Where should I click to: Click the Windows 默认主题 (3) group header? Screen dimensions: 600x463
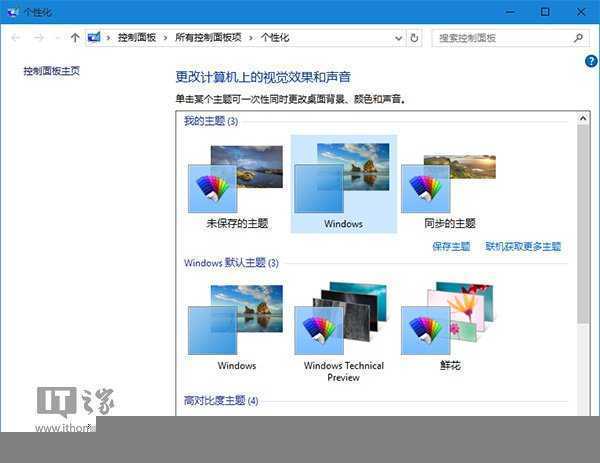(x=231, y=263)
